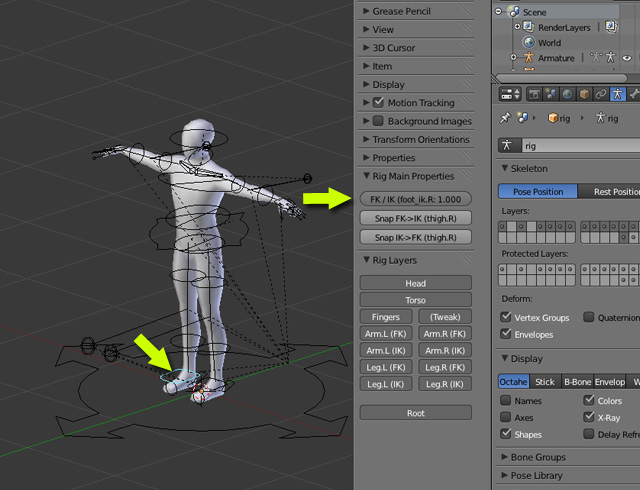
Task: Open the Render properties tab (camera icon)
Action: 534,94
